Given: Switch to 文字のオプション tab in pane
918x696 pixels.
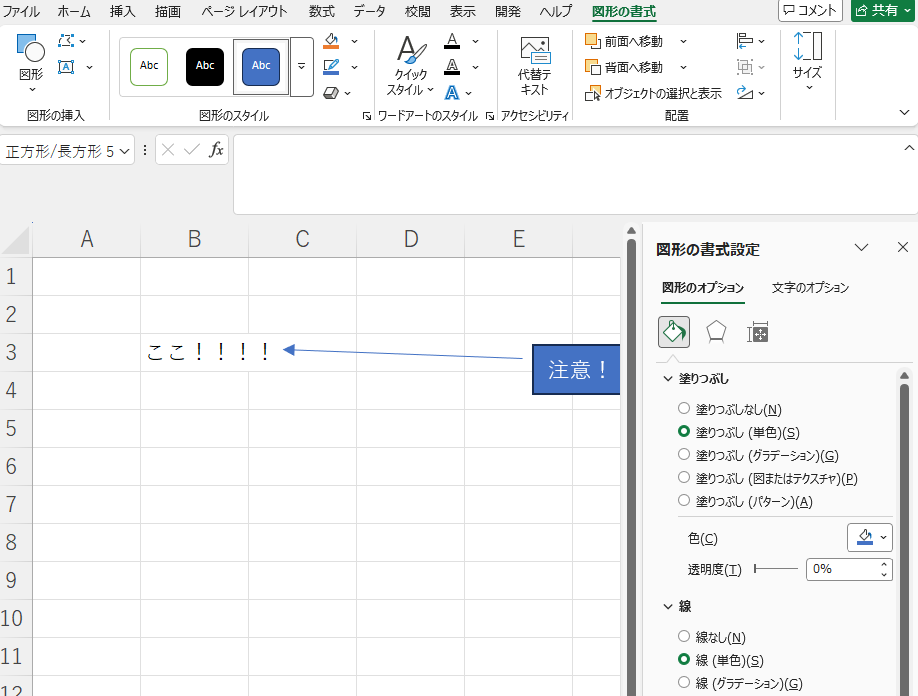Looking at the screenshot, I should [810, 287].
